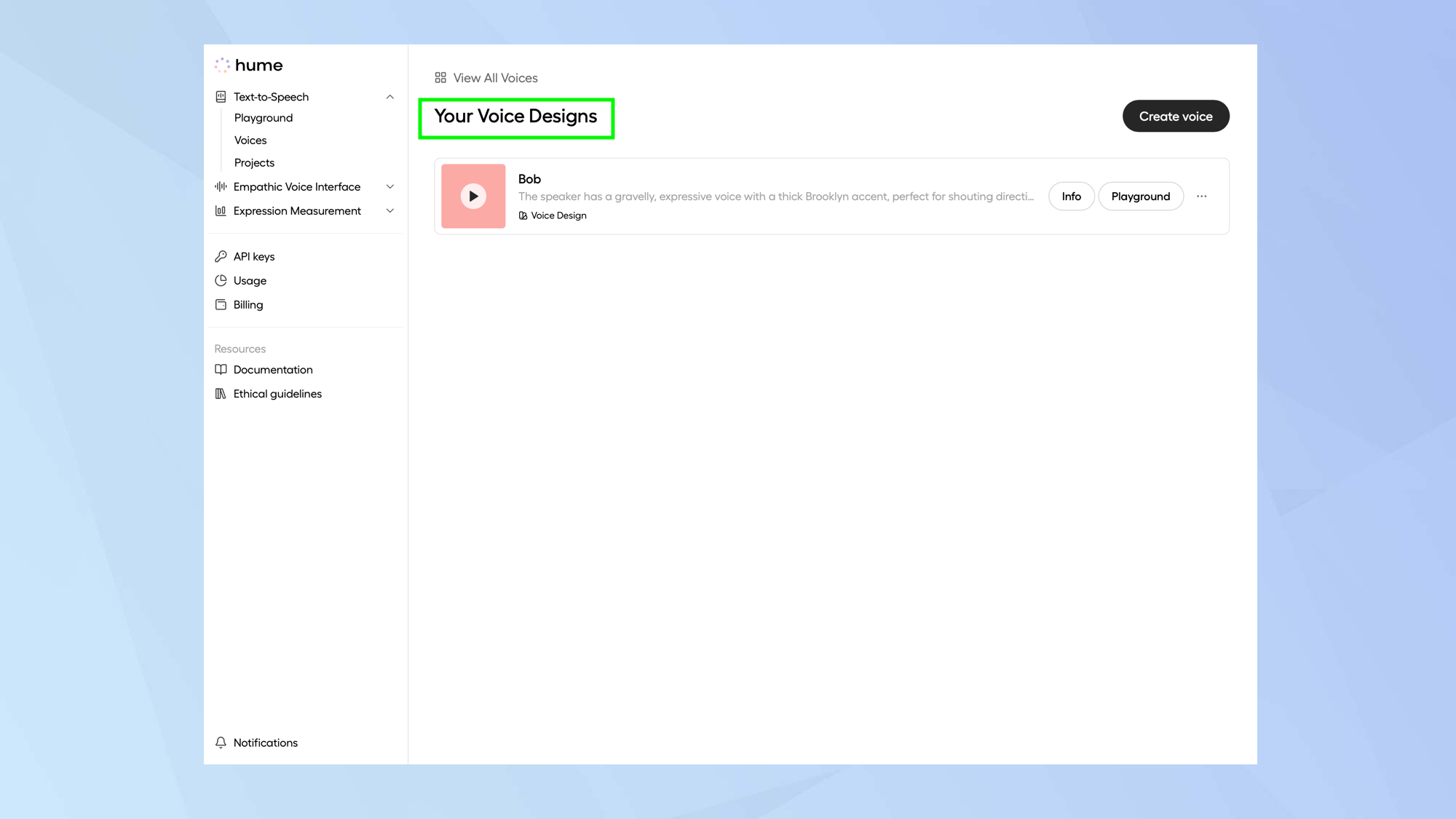This screenshot has width=1456, height=819.
Task: Click the View All Voices grid icon
Action: coord(440,78)
